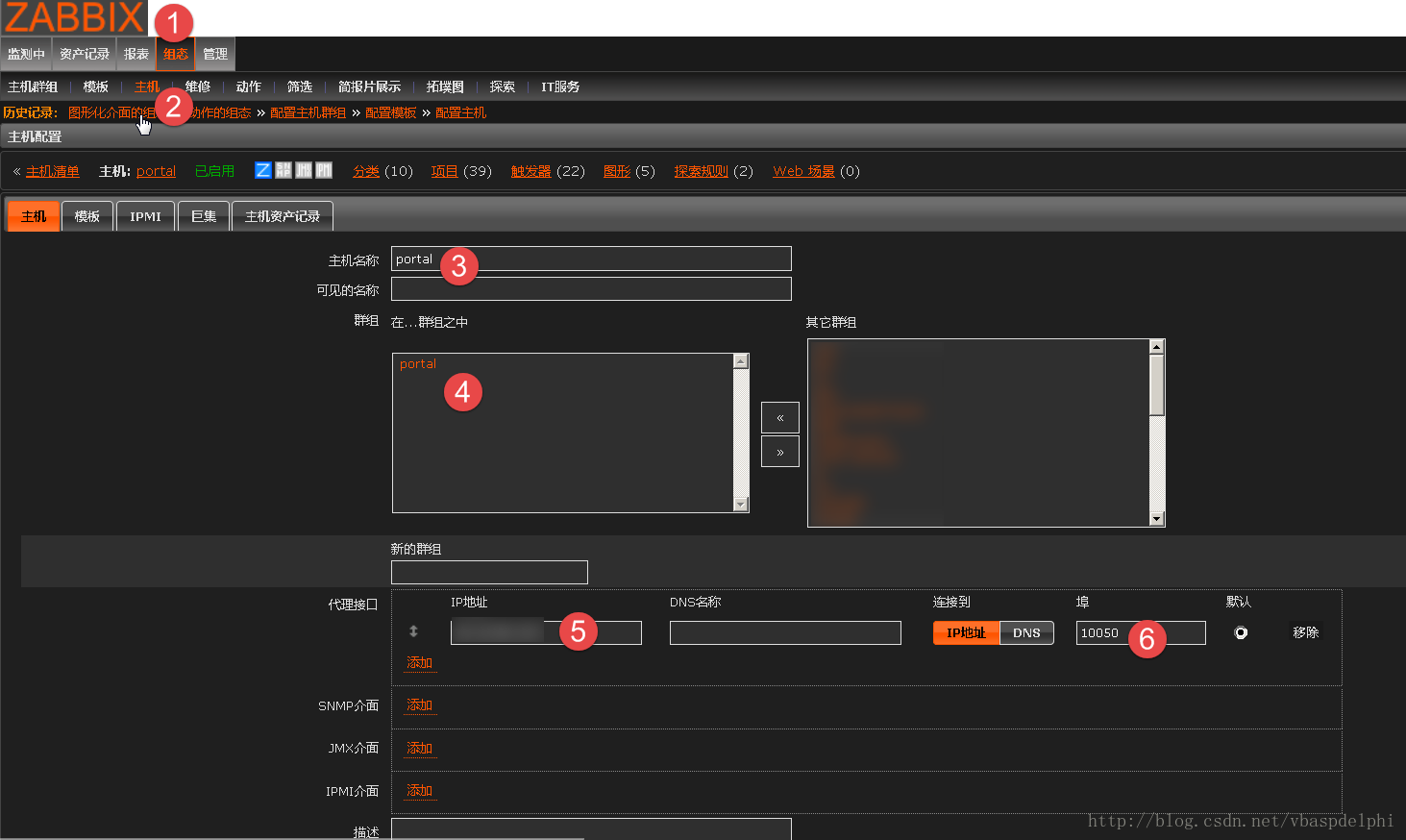The width and height of the screenshot is (1406, 840).
Task: Click the ZABBIX logo
Action: (74, 18)
